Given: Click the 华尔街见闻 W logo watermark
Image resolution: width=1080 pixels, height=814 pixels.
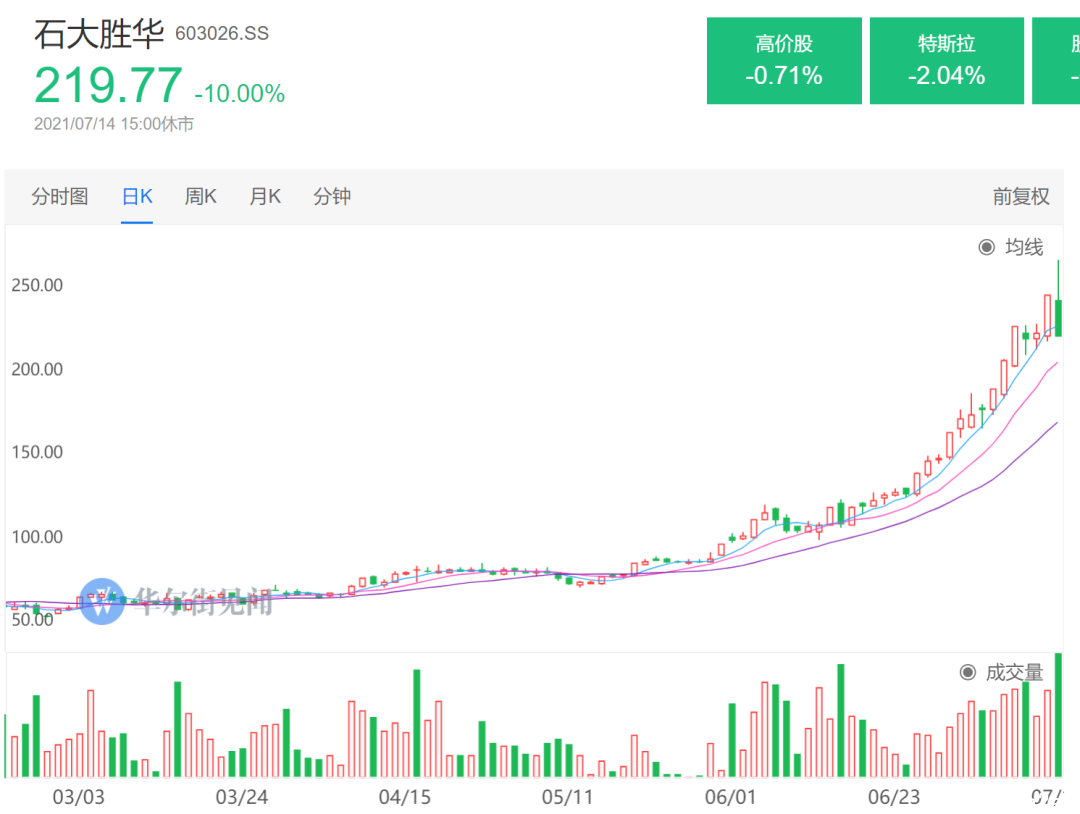Looking at the screenshot, I should tap(103, 601).
